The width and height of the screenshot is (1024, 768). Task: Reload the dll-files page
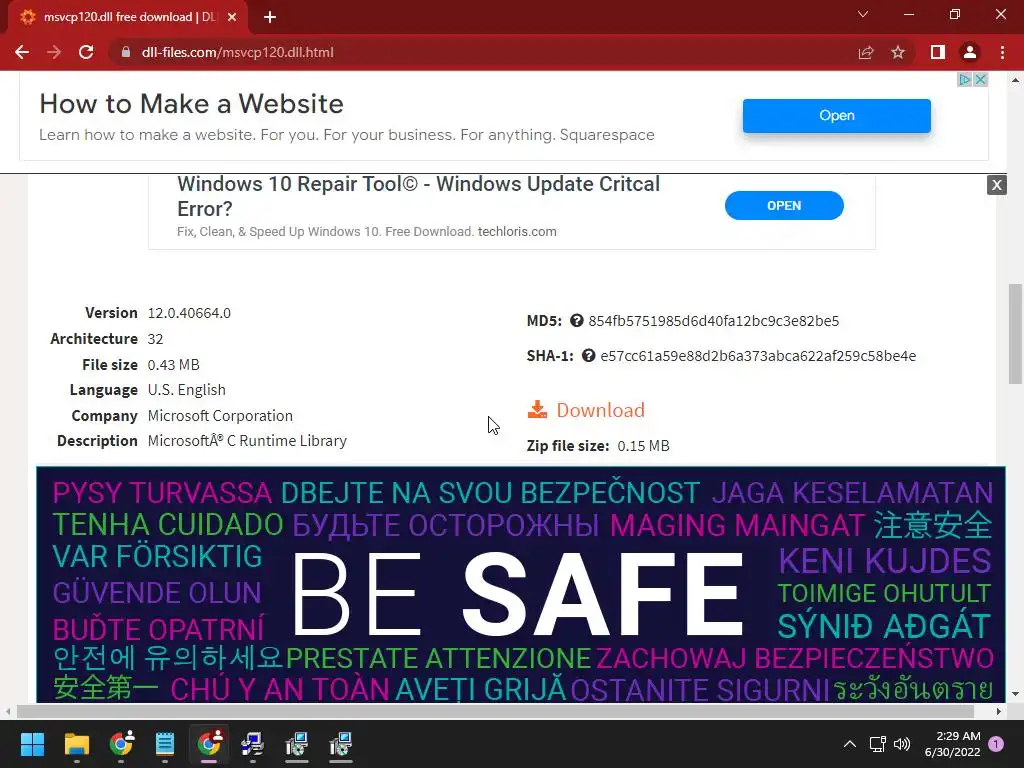click(x=86, y=52)
